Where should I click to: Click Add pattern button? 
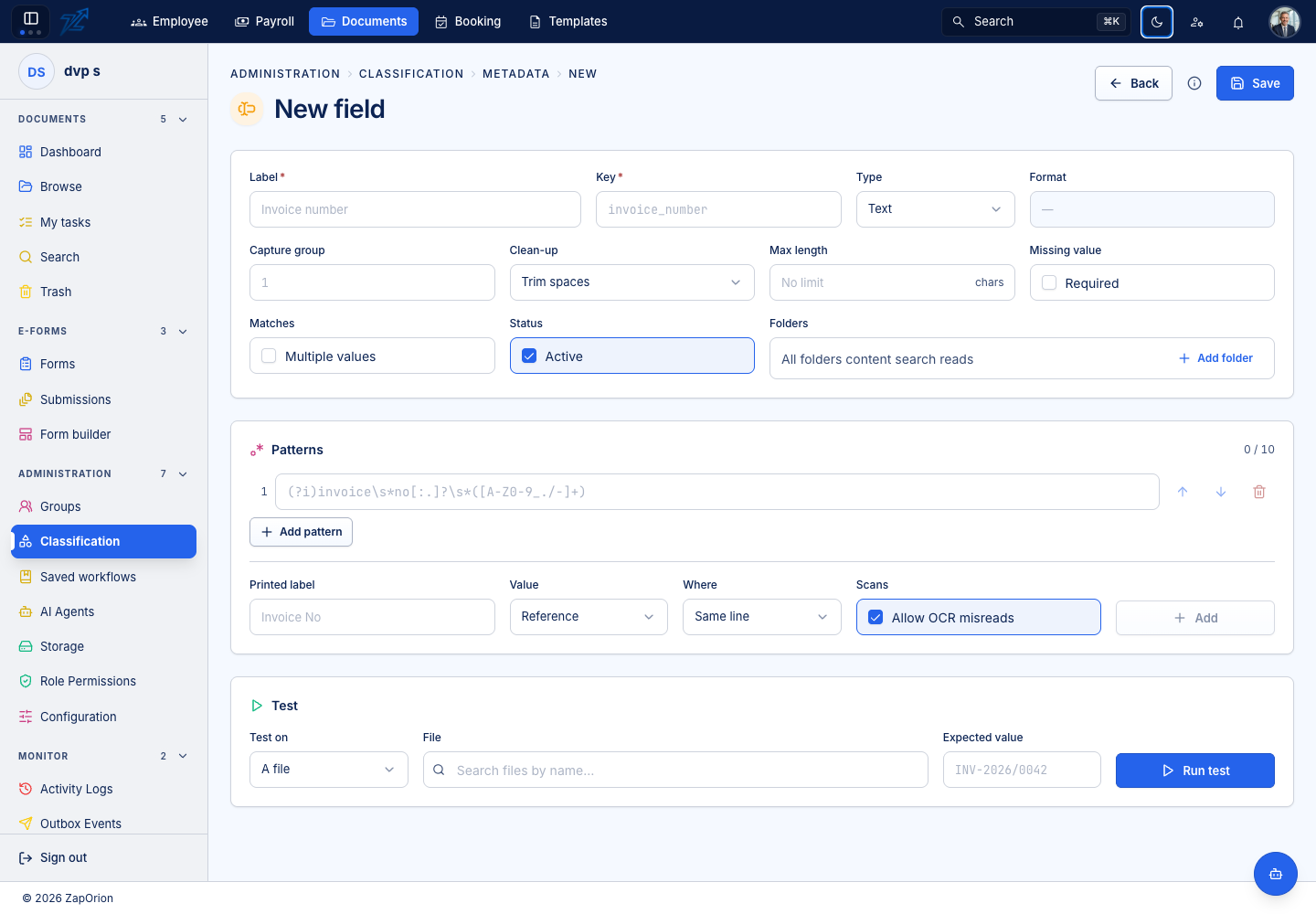301,532
